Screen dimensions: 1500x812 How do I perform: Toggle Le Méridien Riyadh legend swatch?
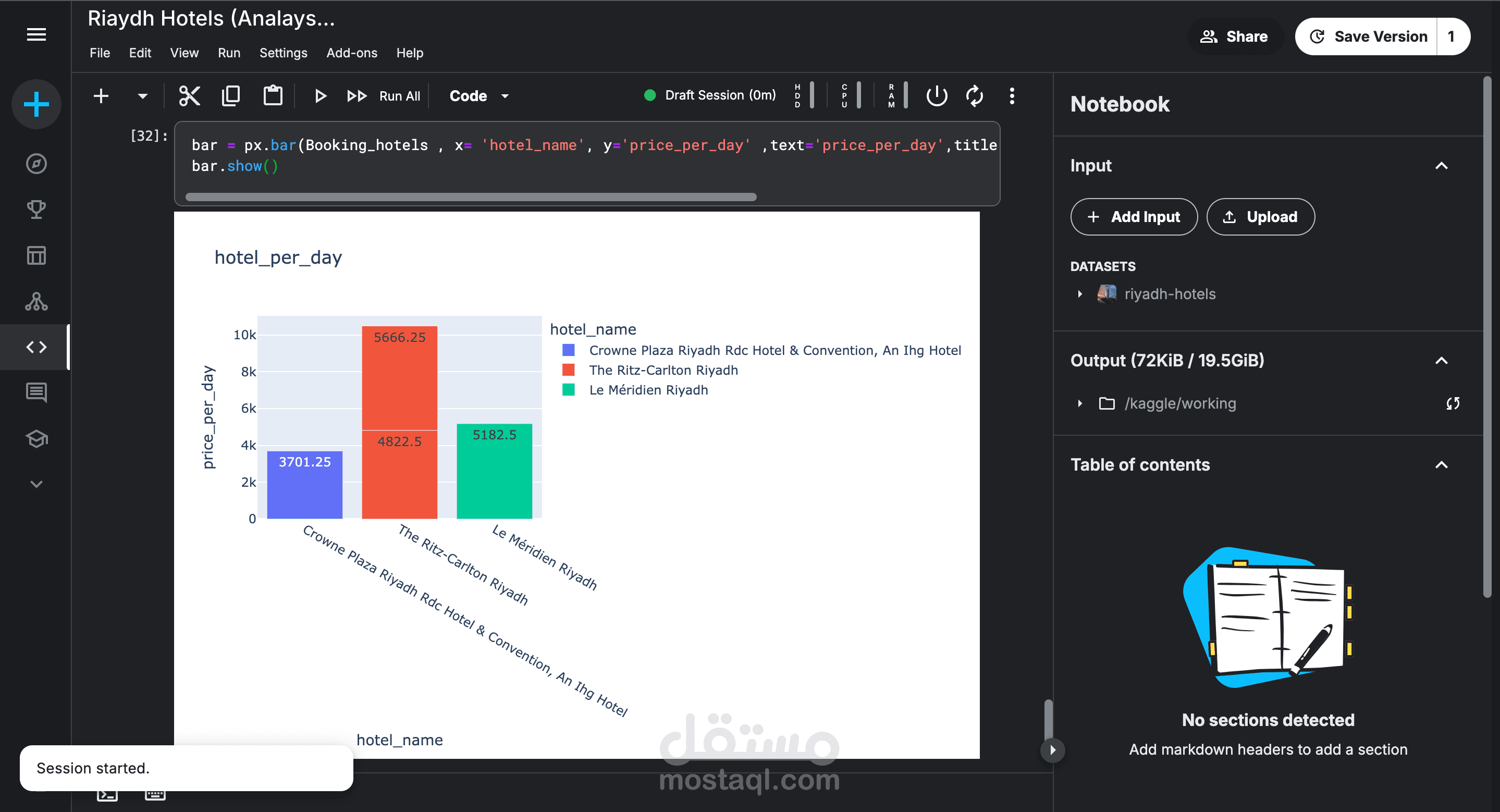(x=568, y=390)
